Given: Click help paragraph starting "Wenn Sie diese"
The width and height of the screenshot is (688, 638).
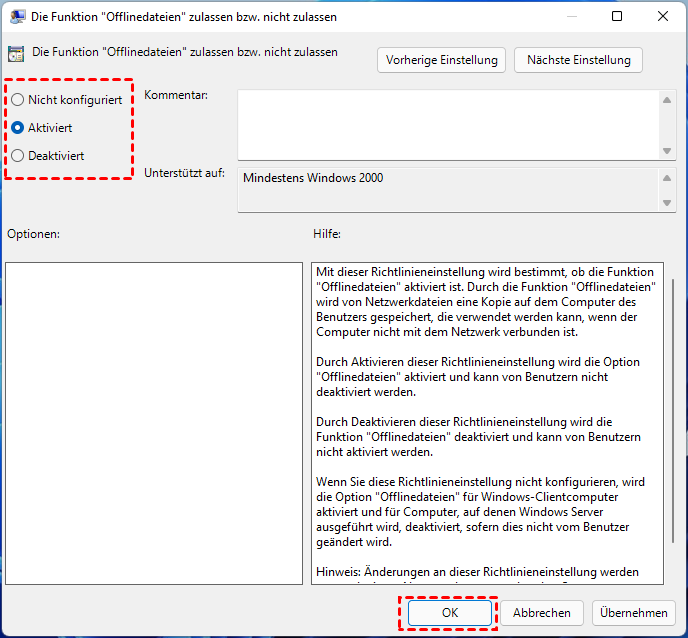Looking at the screenshot, I should pos(480,512).
